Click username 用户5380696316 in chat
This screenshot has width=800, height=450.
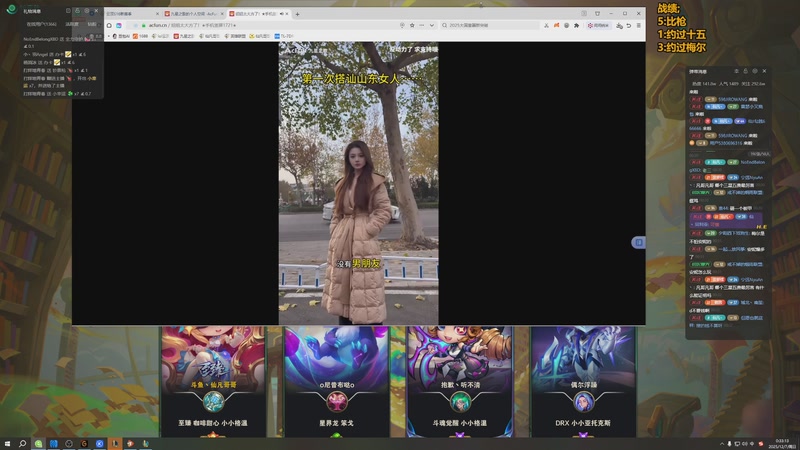(x=726, y=143)
